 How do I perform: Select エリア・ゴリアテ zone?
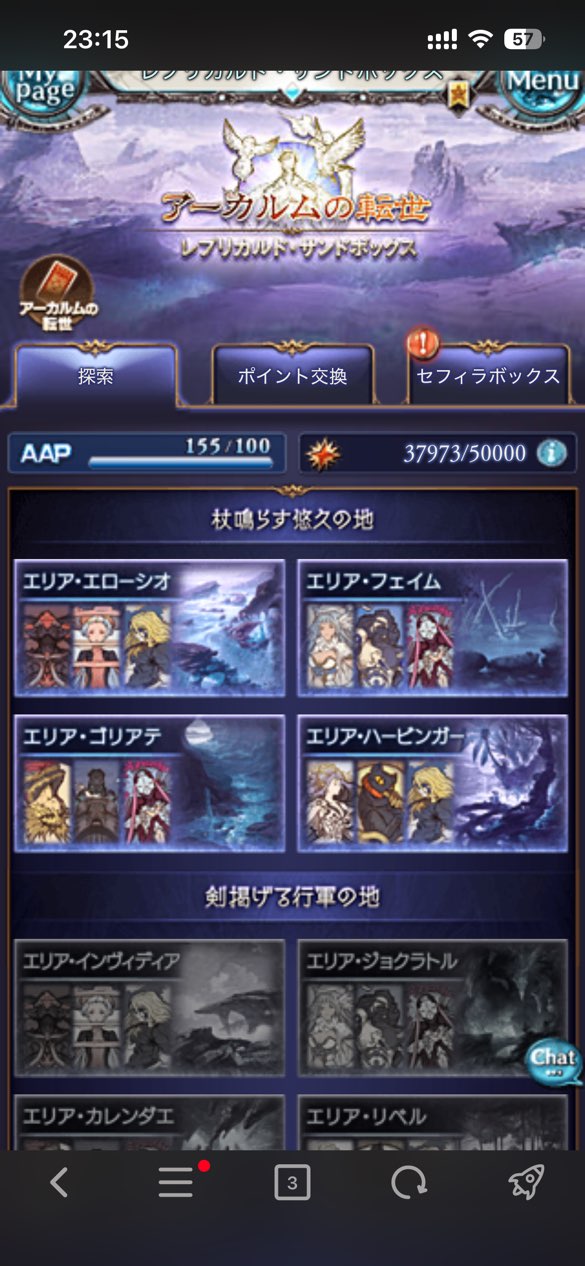(150, 783)
